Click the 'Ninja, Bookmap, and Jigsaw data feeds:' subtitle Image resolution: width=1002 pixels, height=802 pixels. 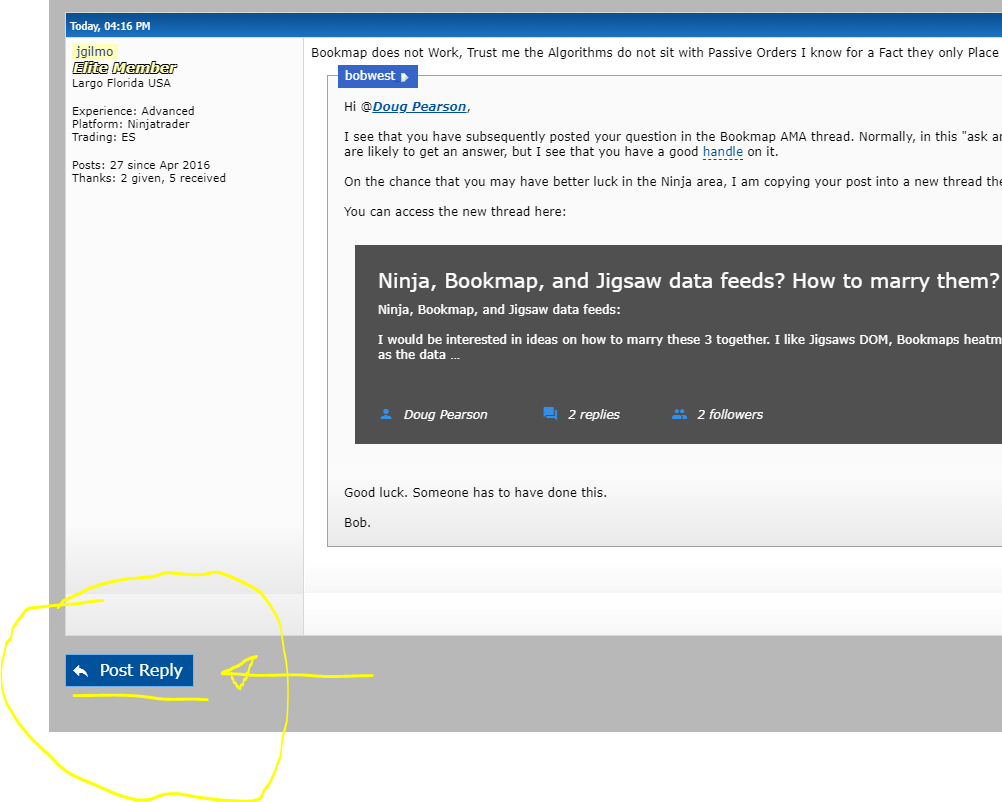click(499, 310)
